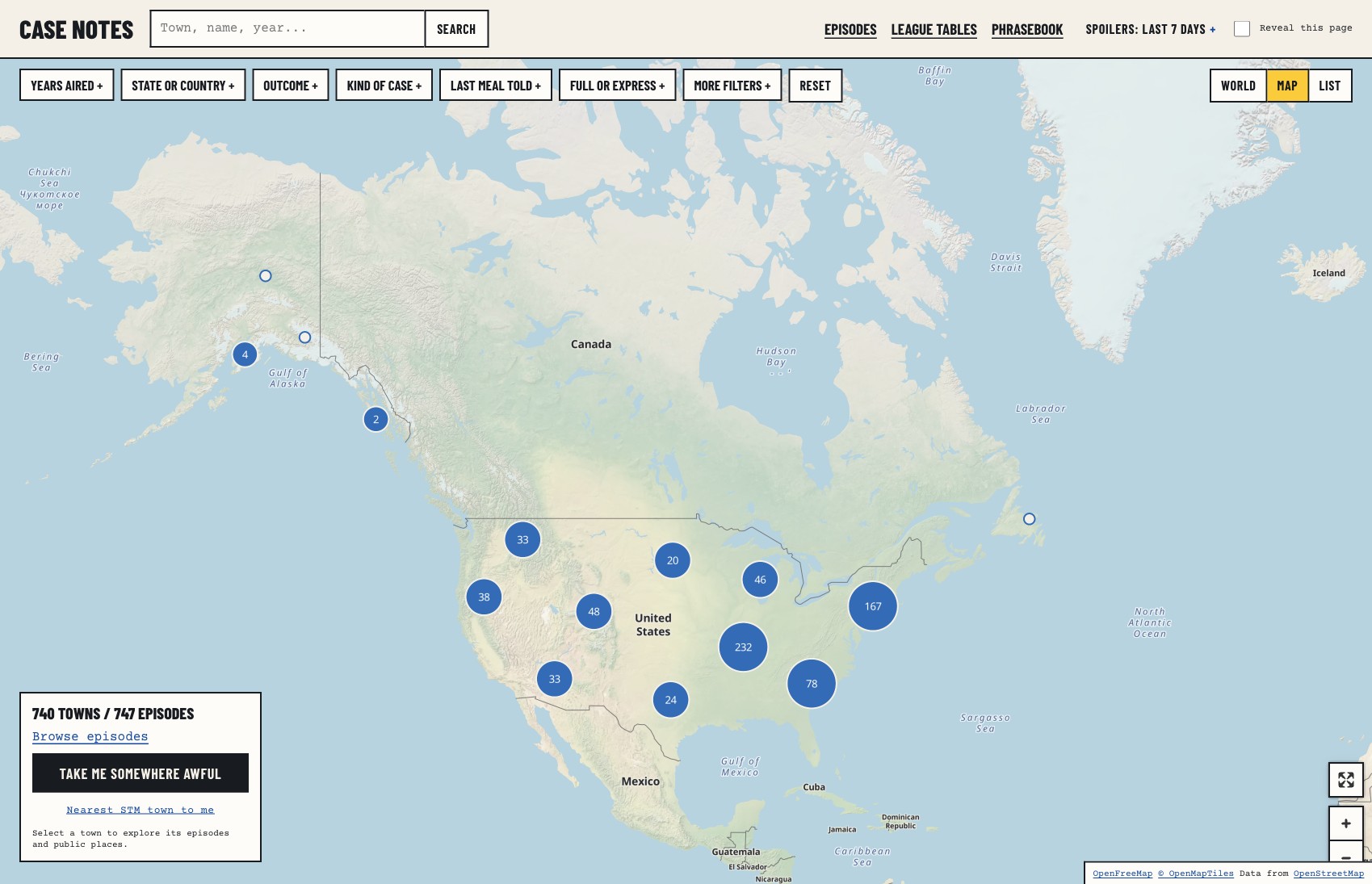This screenshot has width=1372, height=884.
Task: Open the 232 cluster marker
Action: 743,647
